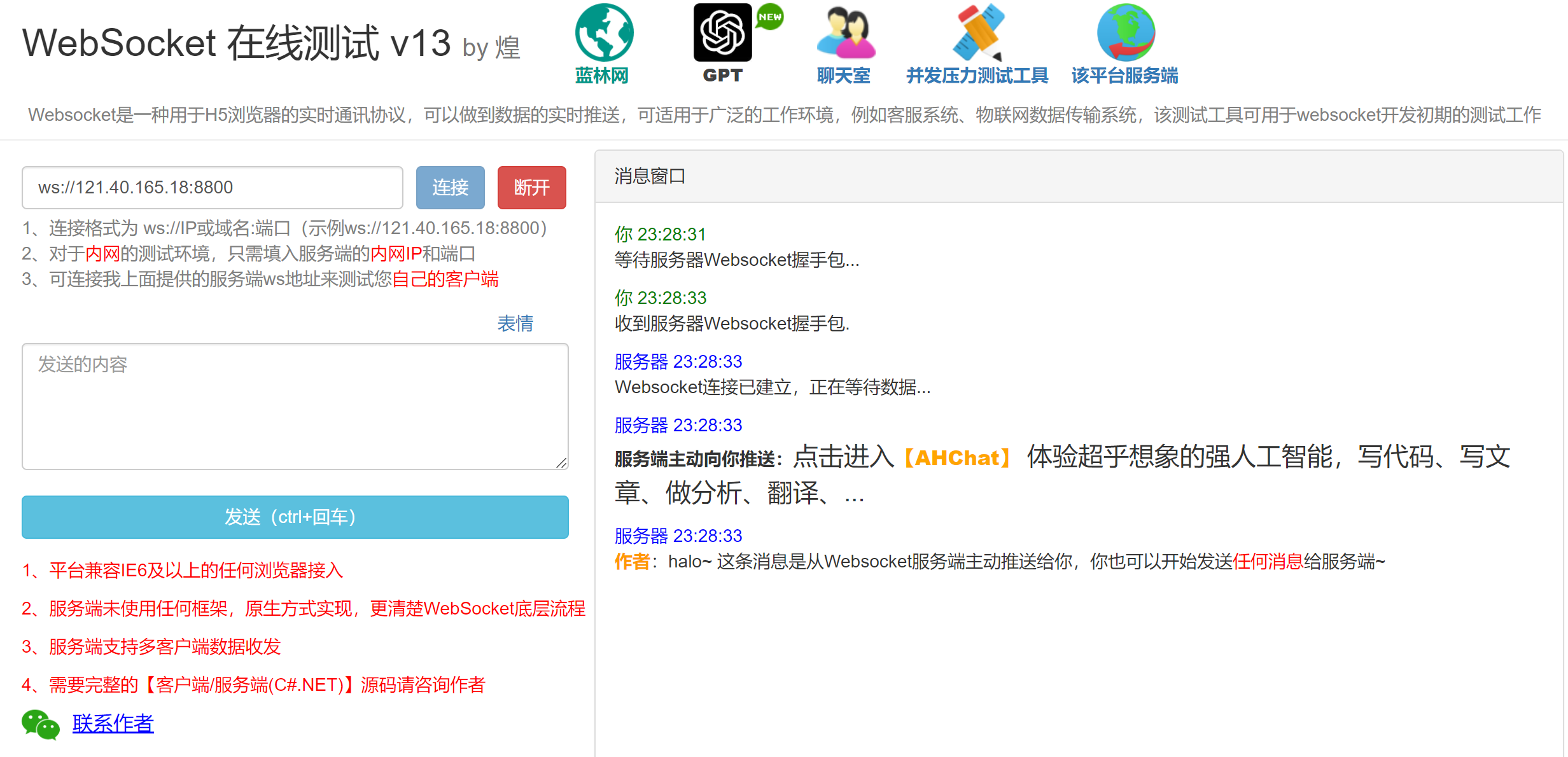This screenshot has width=1568, height=757.
Task: Click into the 发送的内容 message textarea
Action: 295,406
